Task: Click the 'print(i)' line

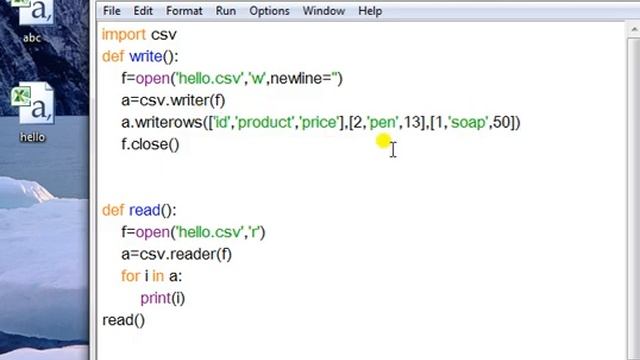Action: [x=162, y=299]
